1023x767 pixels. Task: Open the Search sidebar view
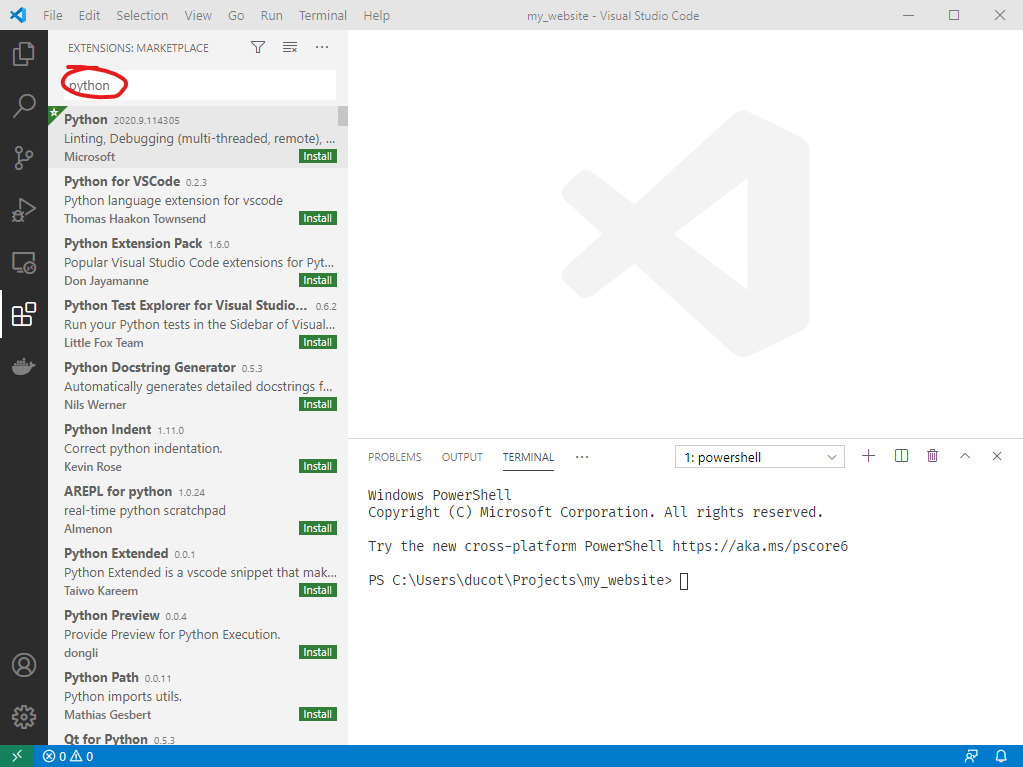tap(24, 106)
